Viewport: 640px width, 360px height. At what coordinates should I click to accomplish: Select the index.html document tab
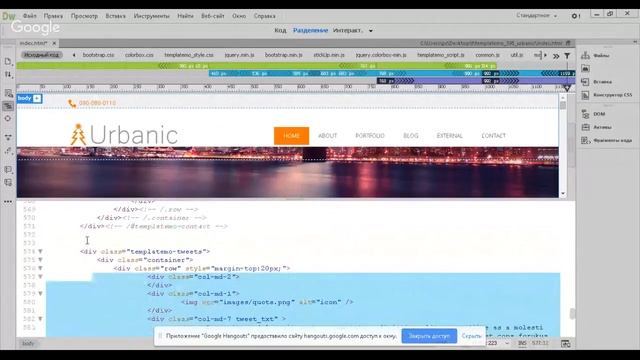(x=34, y=43)
